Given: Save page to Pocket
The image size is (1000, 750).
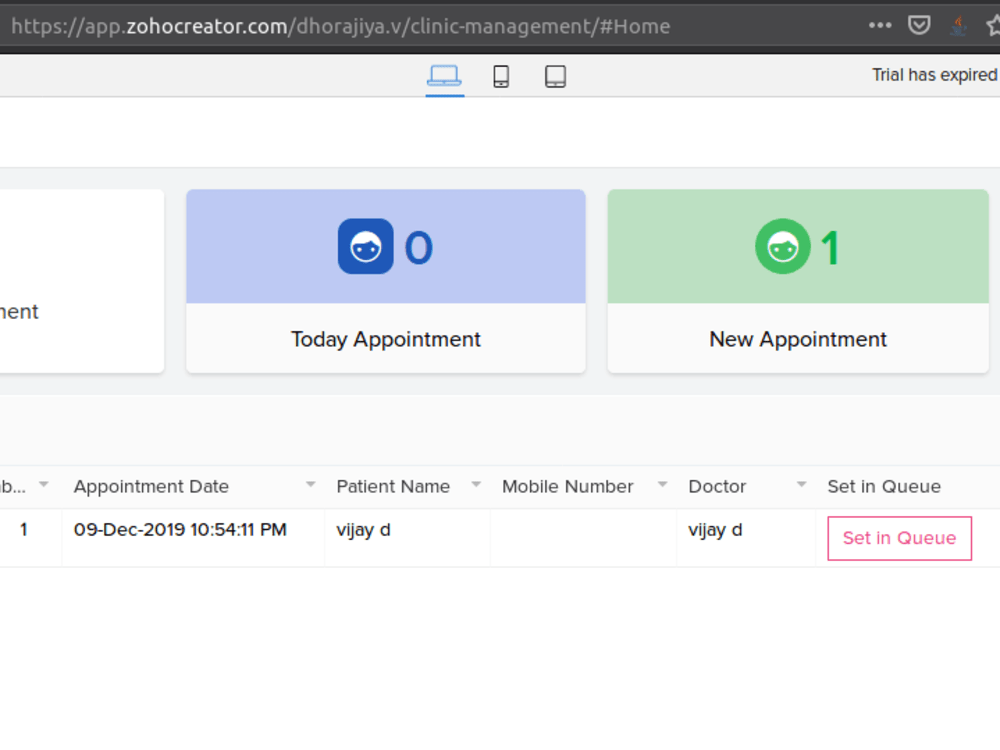Looking at the screenshot, I should click(919, 26).
